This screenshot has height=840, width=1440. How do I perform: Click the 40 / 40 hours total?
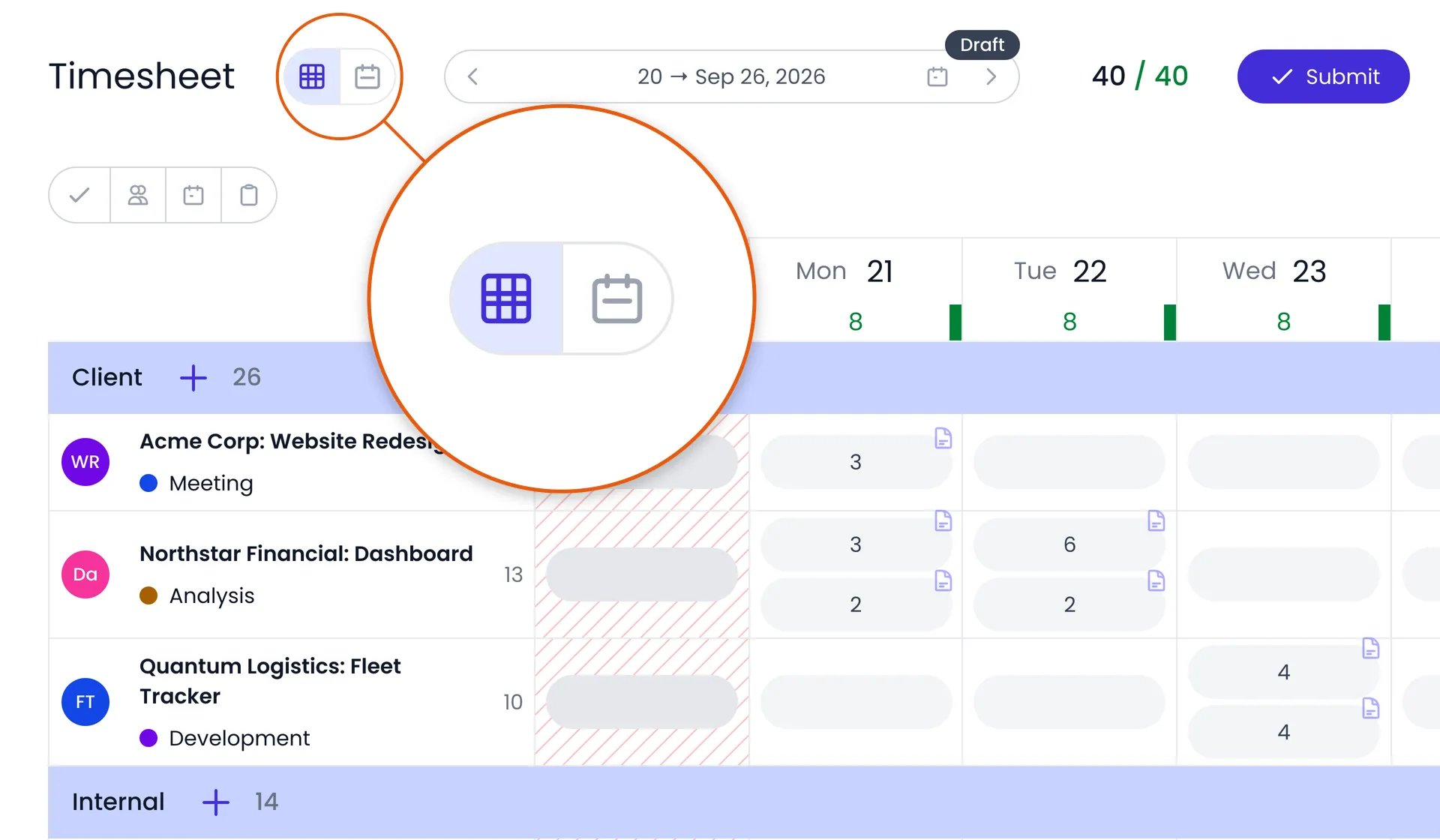point(1140,76)
